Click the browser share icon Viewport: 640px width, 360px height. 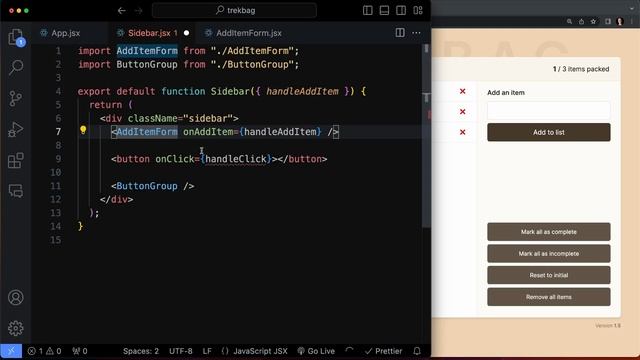(x=581, y=21)
